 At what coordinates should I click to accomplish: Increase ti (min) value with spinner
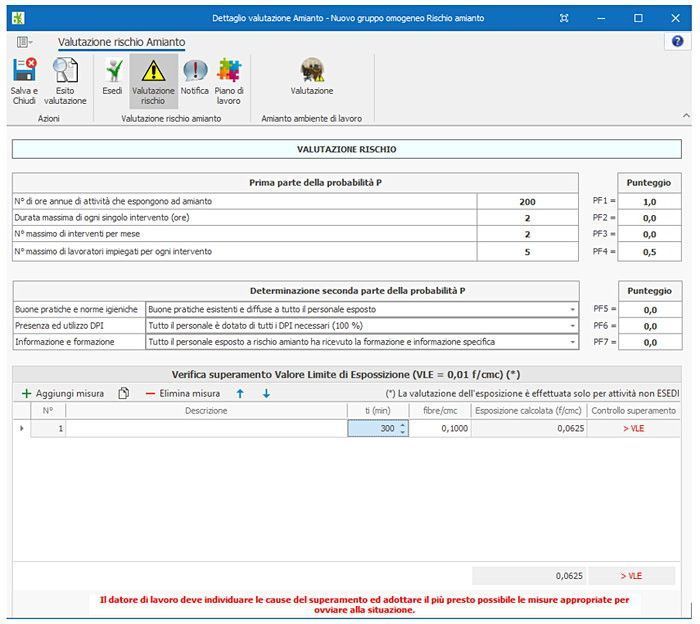pos(402,424)
